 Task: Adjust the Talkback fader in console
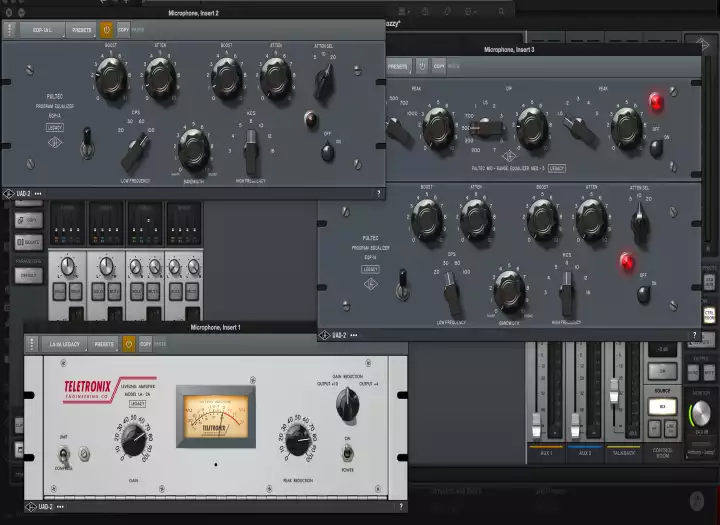[x=614, y=390]
